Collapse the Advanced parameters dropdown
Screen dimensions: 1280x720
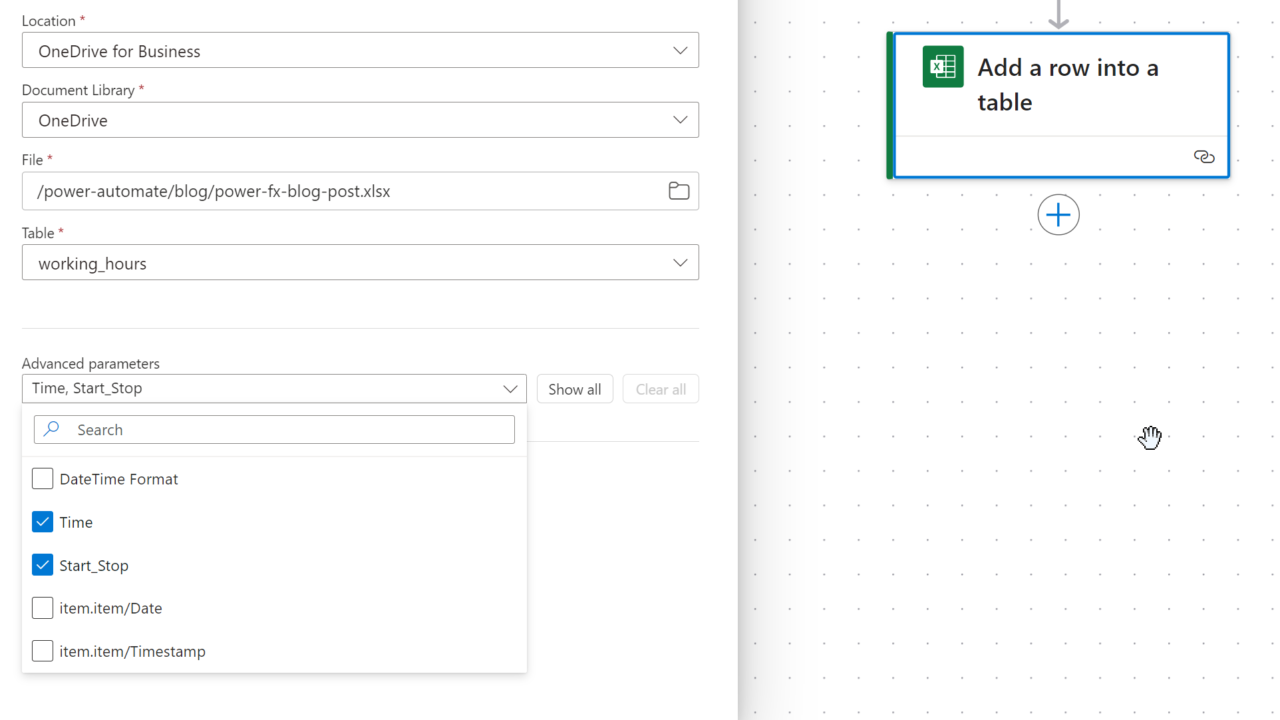point(274,388)
